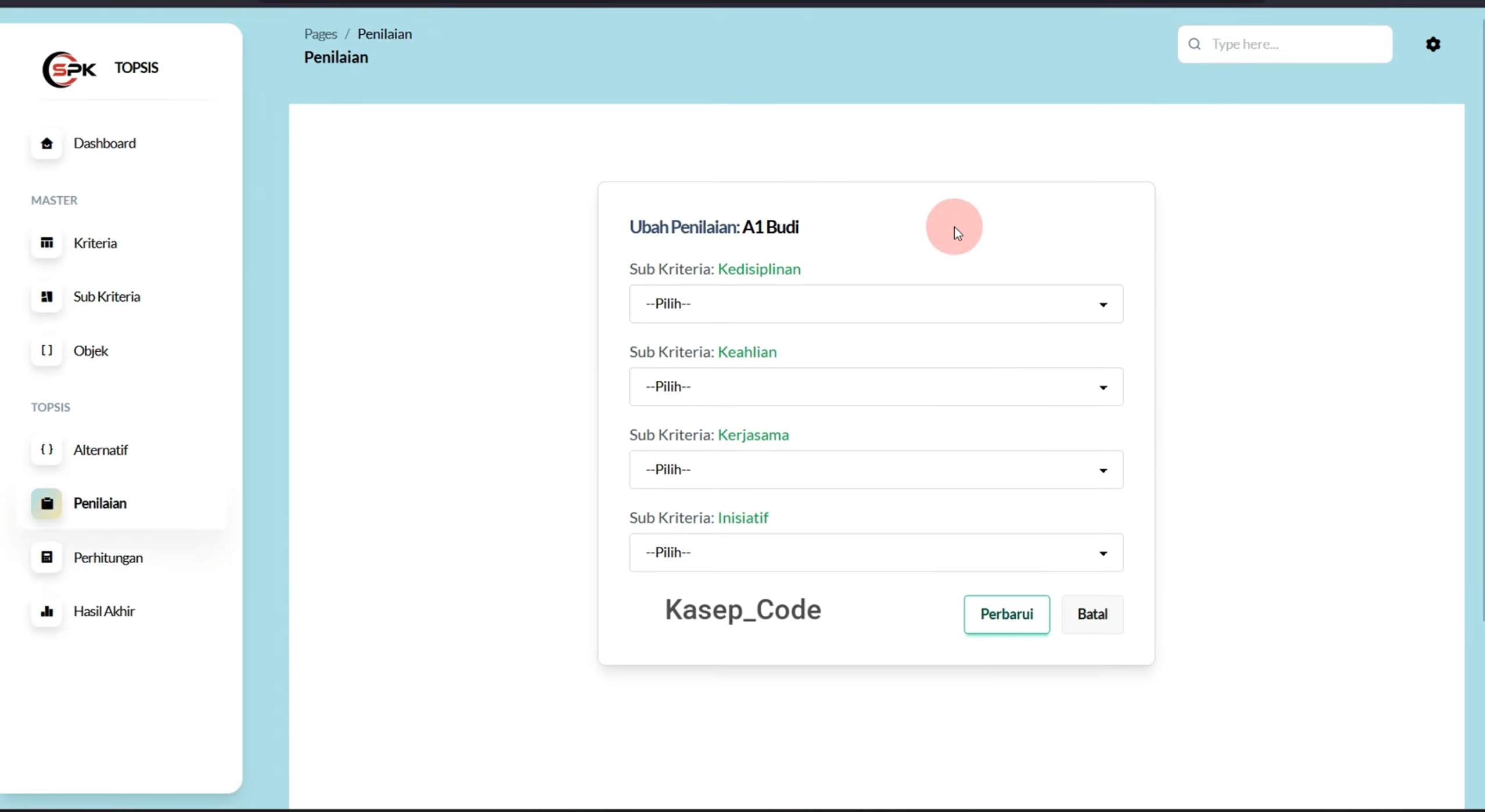The width and height of the screenshot is (1485, 812).
Task: Click the TOPSIS brand title
Action: pyautogui.click(x=136, y=68)
